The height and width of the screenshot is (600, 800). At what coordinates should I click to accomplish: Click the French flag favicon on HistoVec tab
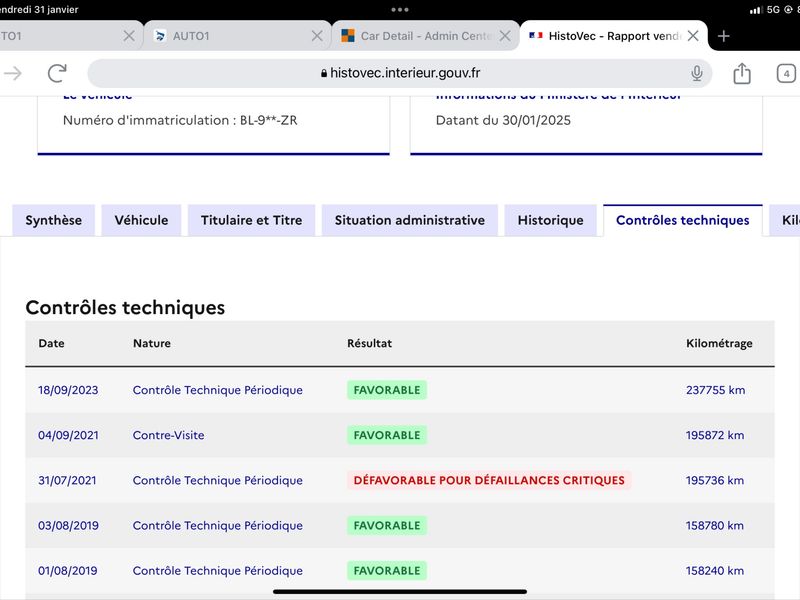[x=536, y=36]
